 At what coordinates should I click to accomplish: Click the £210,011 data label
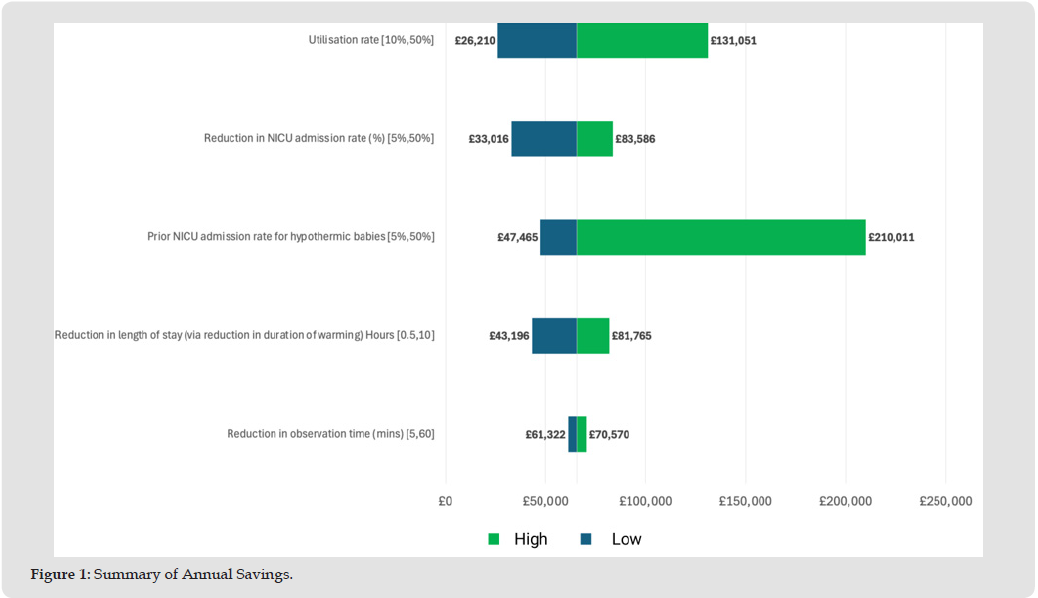[890, 237]
